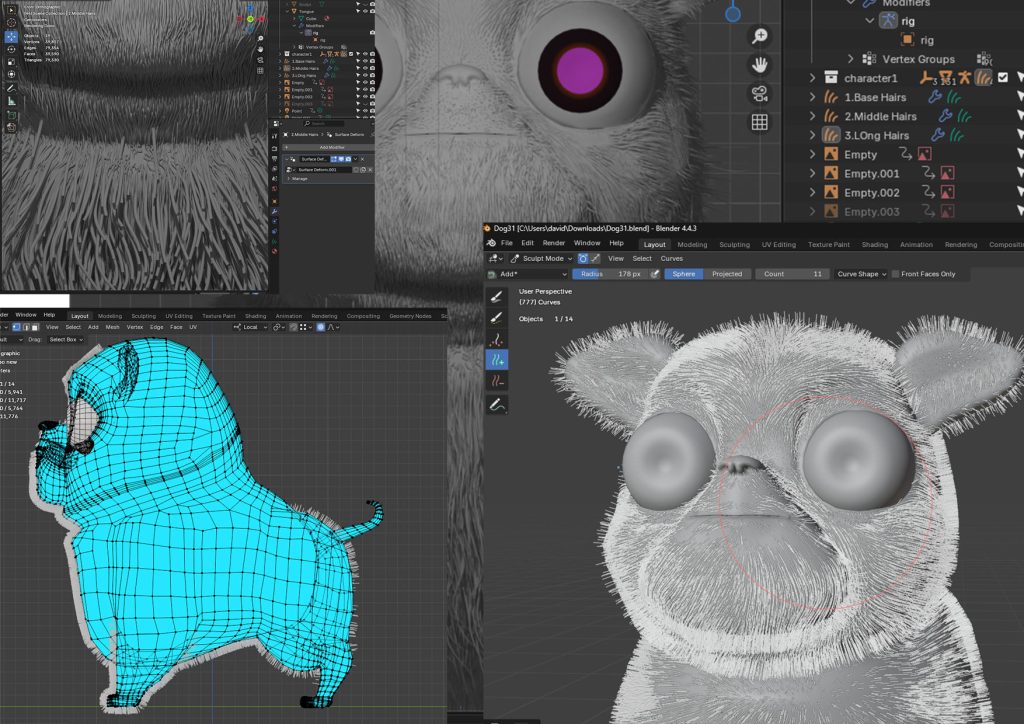
Task: Expand the 2.Middle Hairs row in enlarged outliner
Action: pos(812,116)
